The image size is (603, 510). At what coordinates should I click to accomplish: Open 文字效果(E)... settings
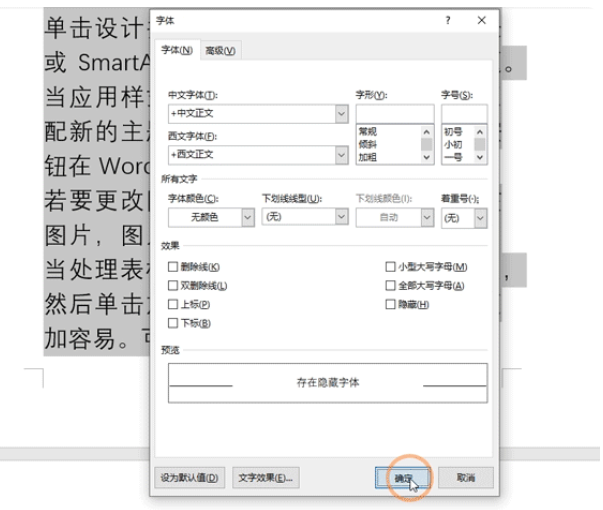[x=266, y=478]
